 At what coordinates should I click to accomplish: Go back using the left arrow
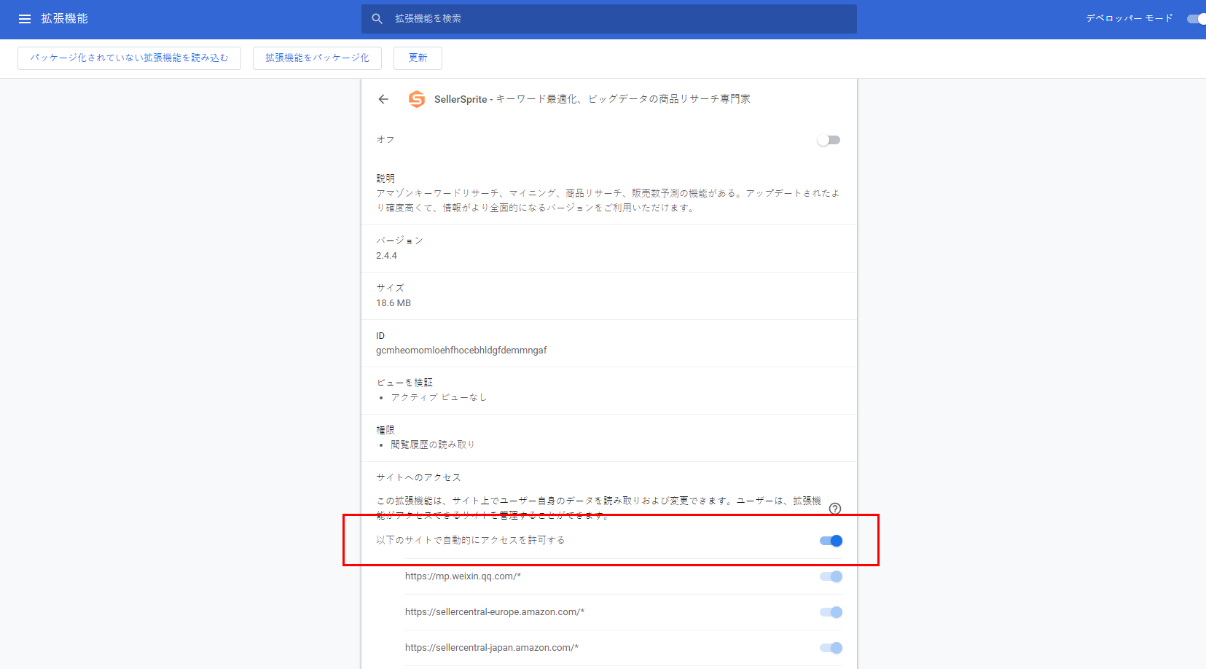coord(383,99)
